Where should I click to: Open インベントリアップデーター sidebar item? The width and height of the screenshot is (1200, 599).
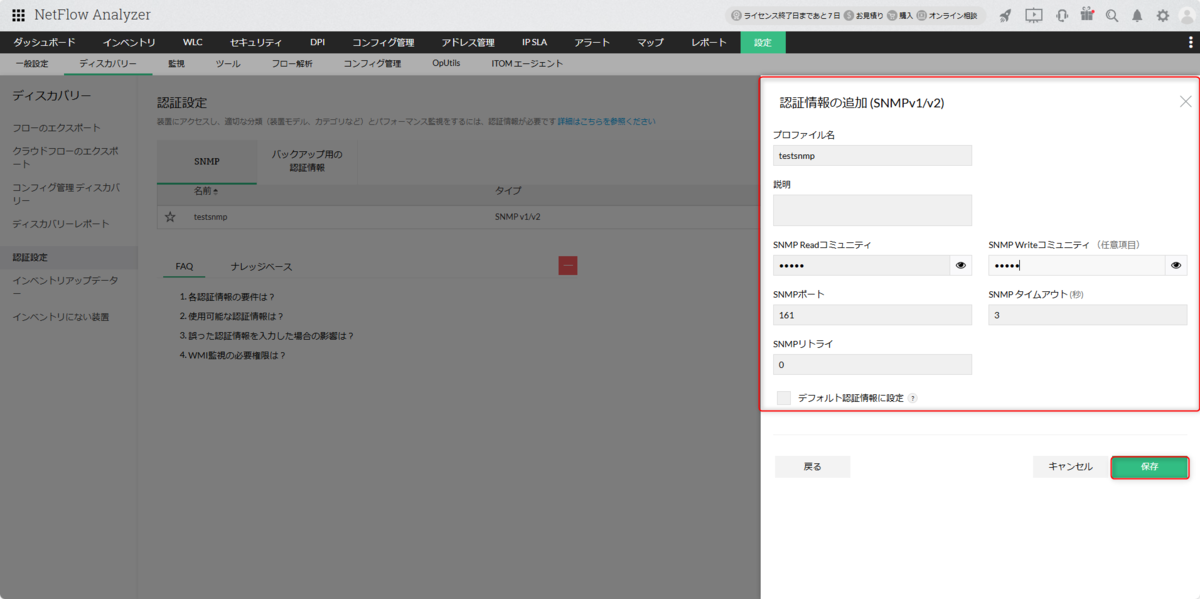[x=65, y=286]
